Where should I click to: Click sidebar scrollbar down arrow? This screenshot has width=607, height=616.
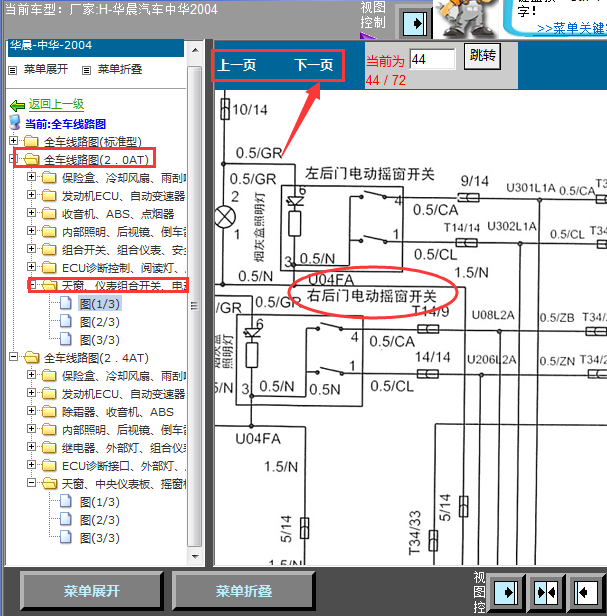coord(195,557)
